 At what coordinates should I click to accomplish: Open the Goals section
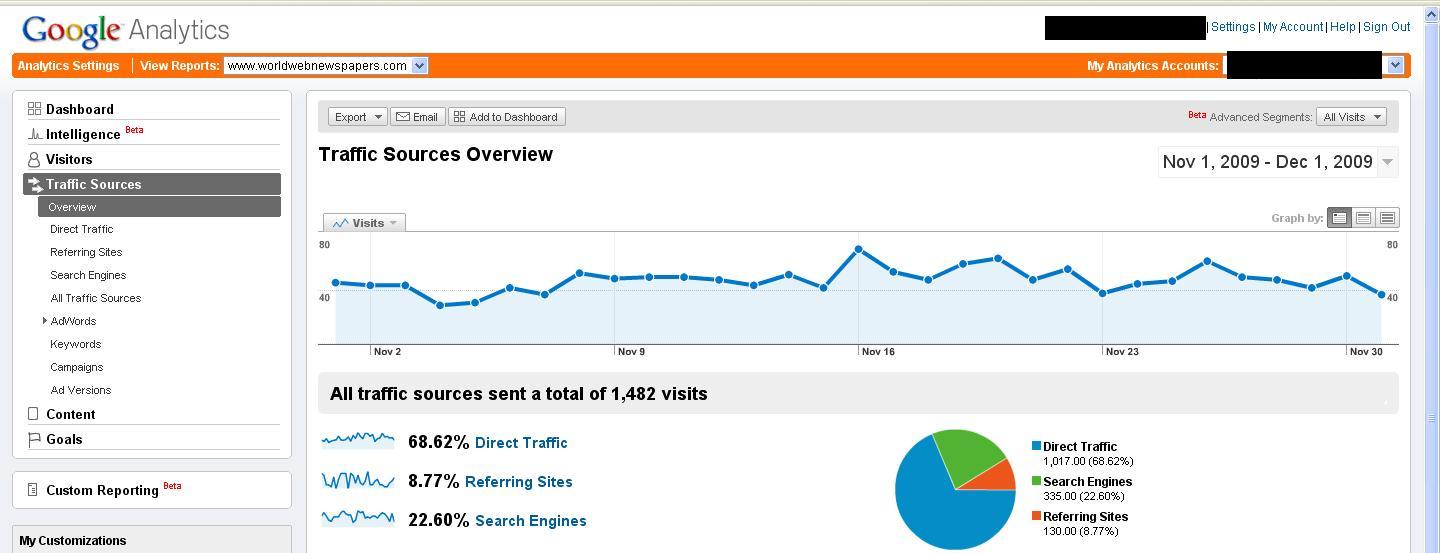click(64, 439)
